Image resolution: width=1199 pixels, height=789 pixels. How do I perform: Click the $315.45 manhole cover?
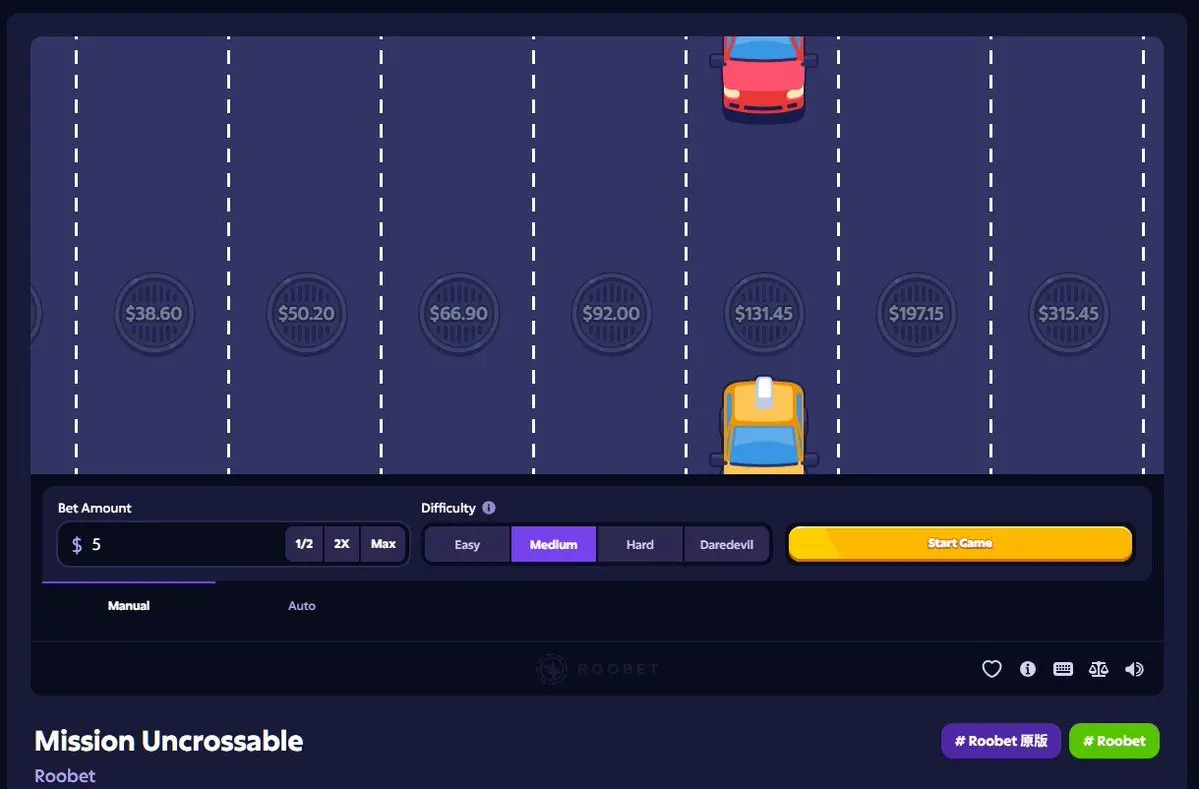1068,313
